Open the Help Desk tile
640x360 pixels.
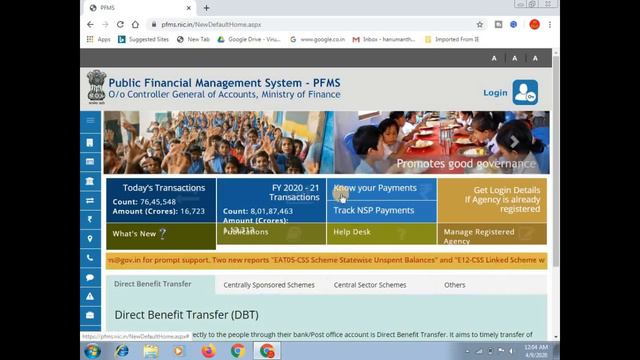point(381,233)
